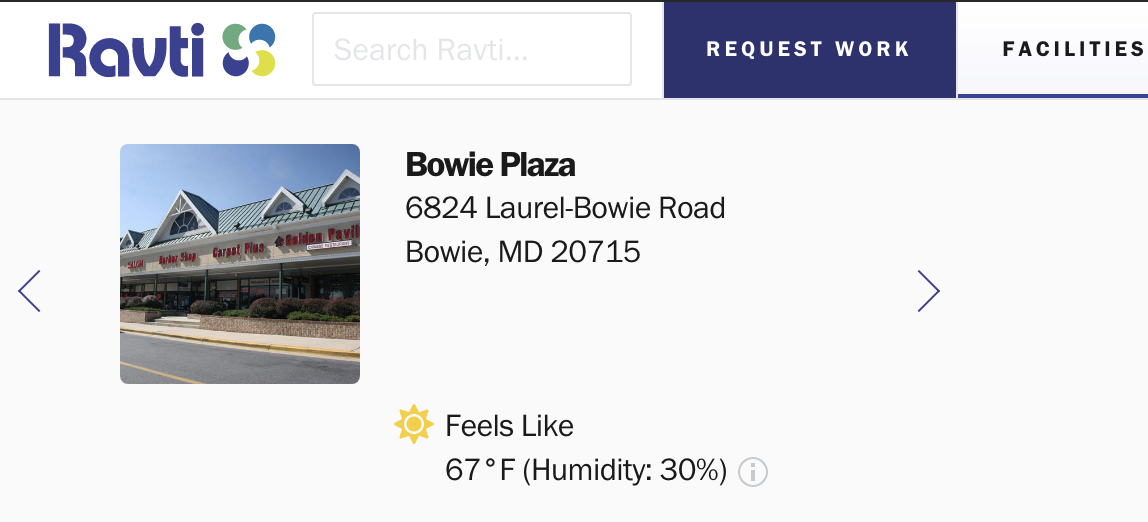Open weather info circle icon

coord(753,472)
